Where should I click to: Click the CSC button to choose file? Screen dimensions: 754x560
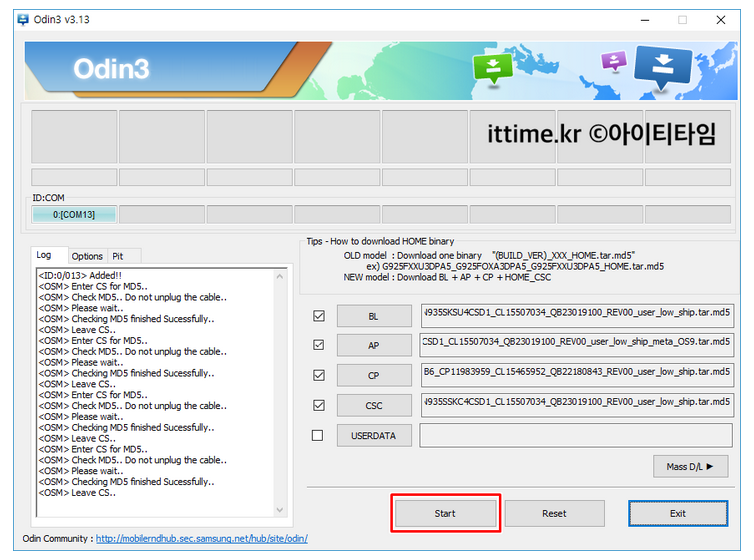374,405
